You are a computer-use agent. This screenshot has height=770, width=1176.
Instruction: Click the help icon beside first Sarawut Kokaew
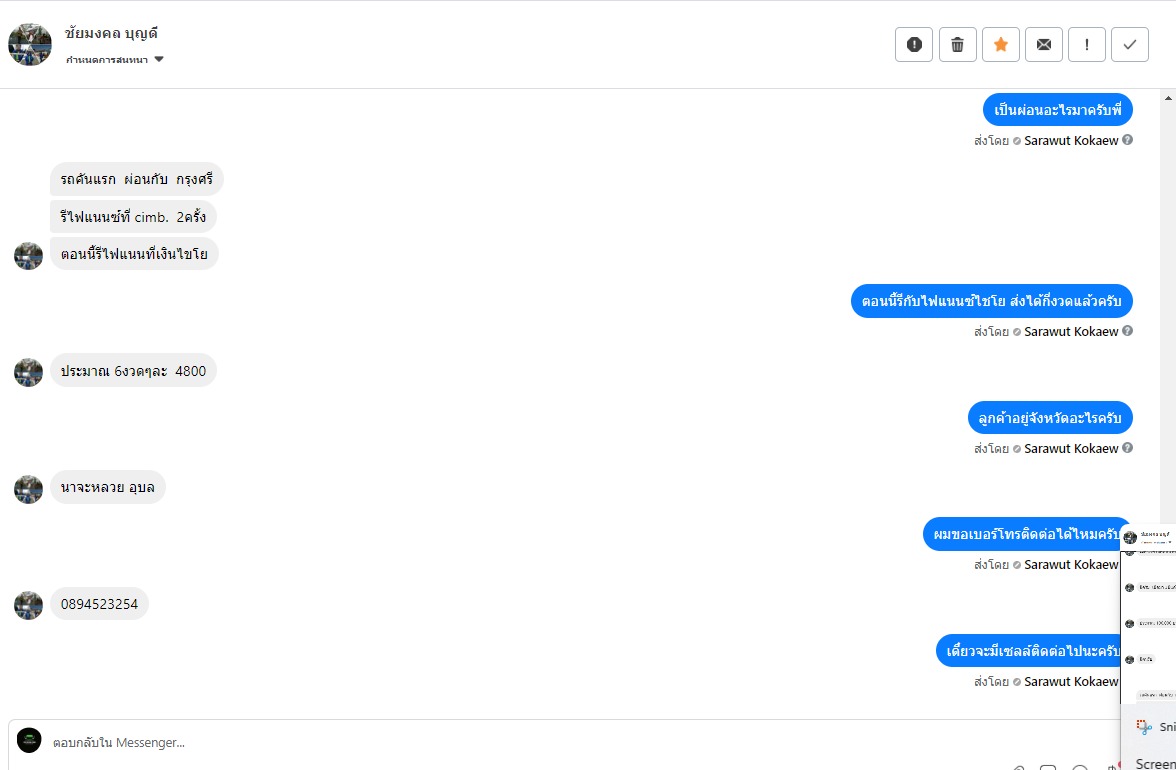coord(1127,141)
